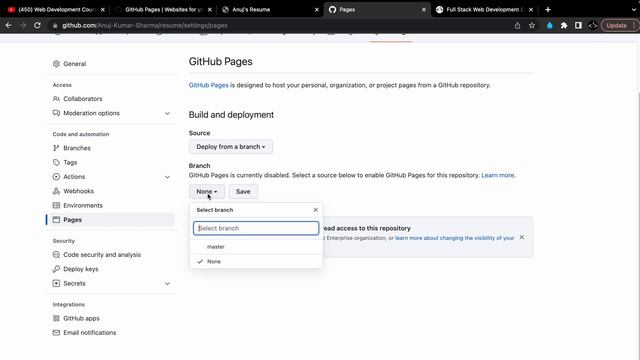Select Pages in settings sidebar
The width and height of the screenshot is (640, 360).
click(110, 220)
